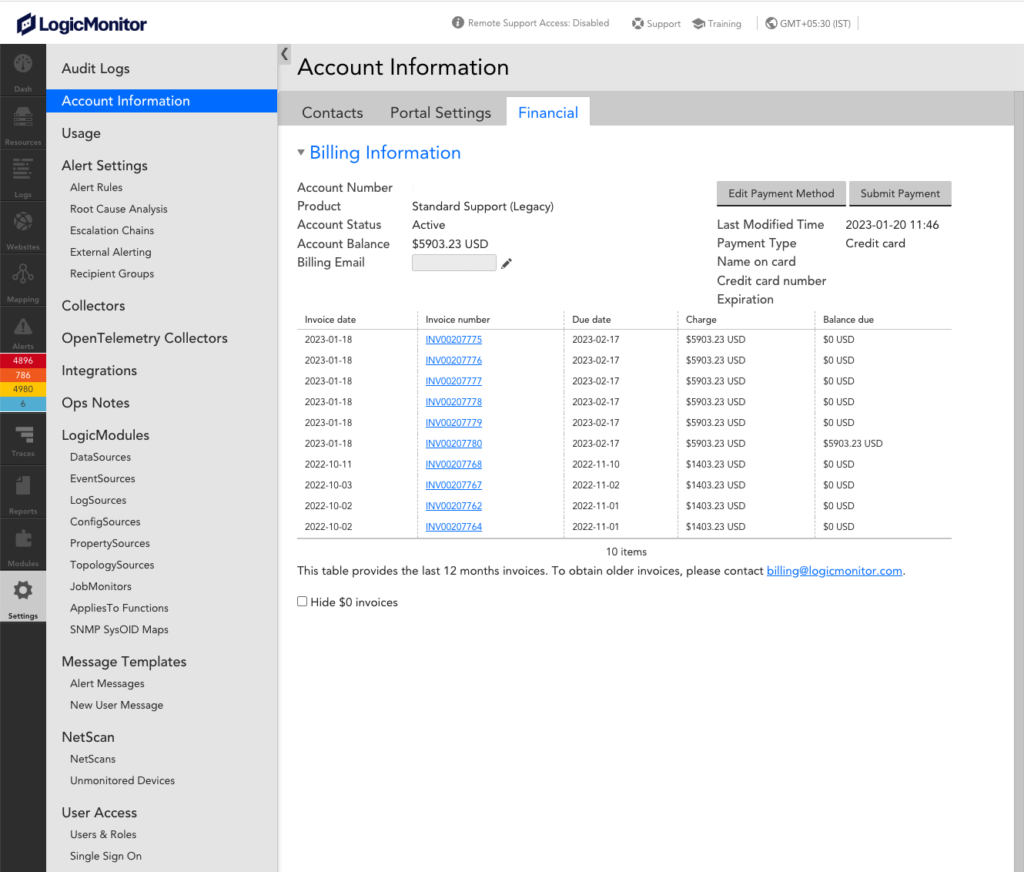Select Account Information in settings menu
The height and width of the screenshot is (872, 1024).
[x=162, y=101]
